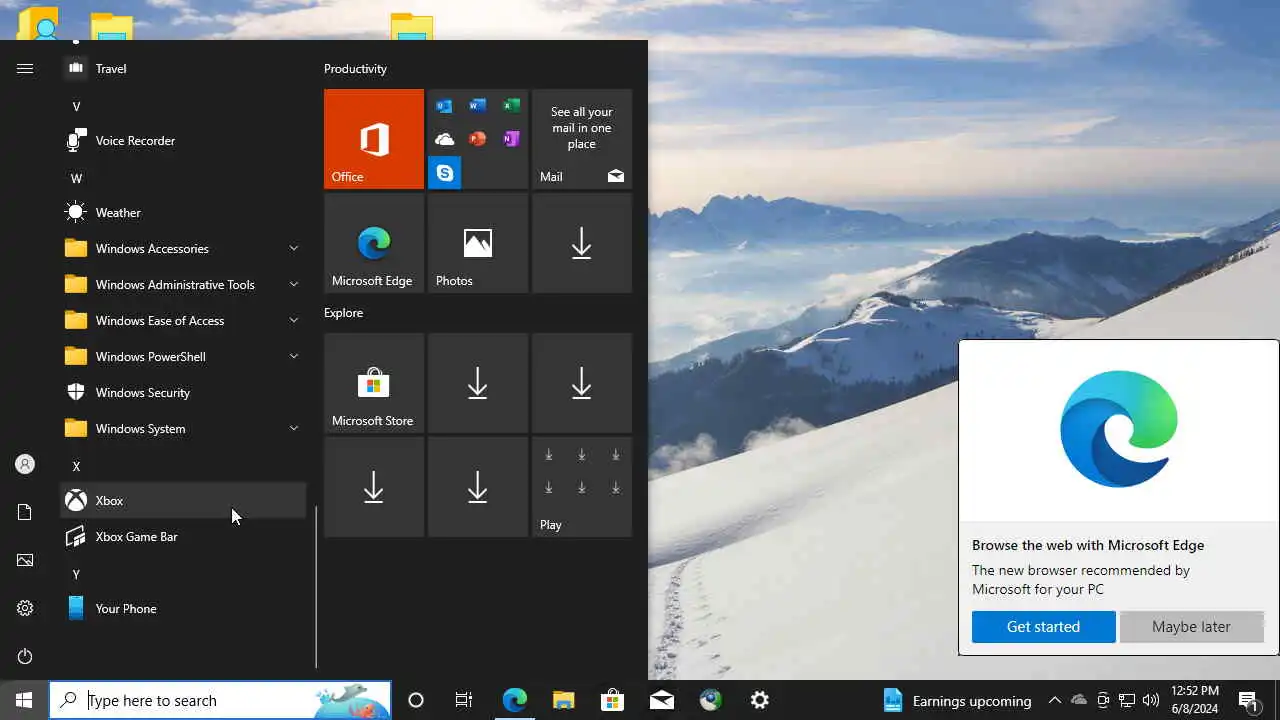This screenshot has width=1280, height=720.
Task: Open the Photos tile
Action: click(478, 243)
